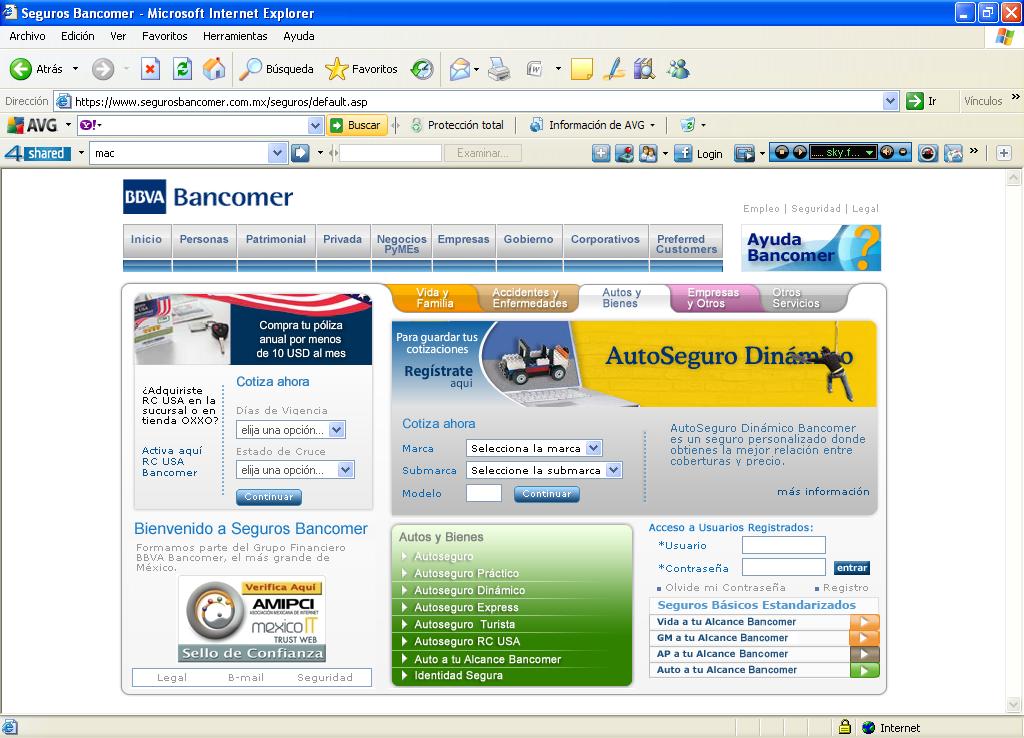
Task: Click the security padlock in status bar
Action: 845,727
